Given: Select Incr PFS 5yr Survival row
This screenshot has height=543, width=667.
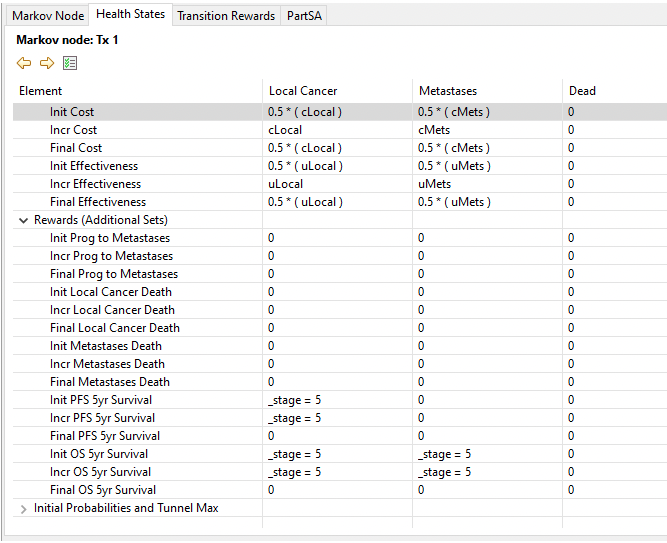Looking at the screenshot, I should (x=340, y=418).
